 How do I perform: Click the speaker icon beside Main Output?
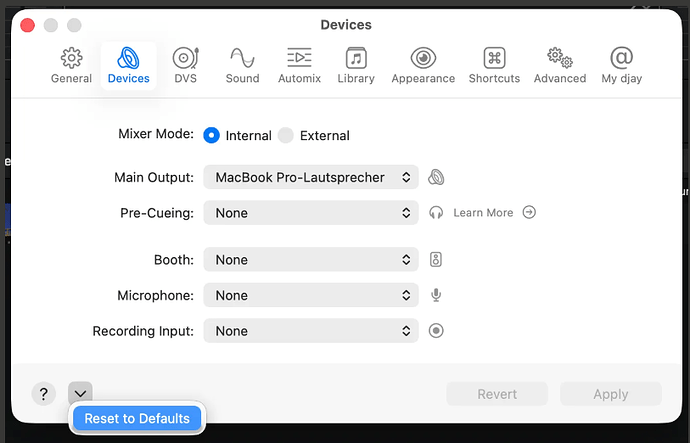(436, 178)
